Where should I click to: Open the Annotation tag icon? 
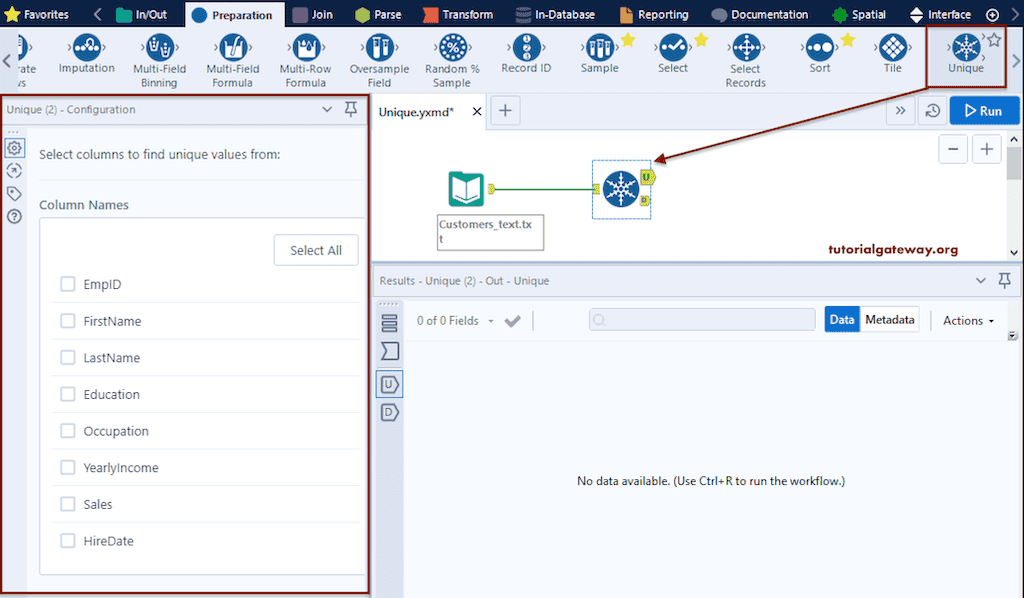coord(14,193)
